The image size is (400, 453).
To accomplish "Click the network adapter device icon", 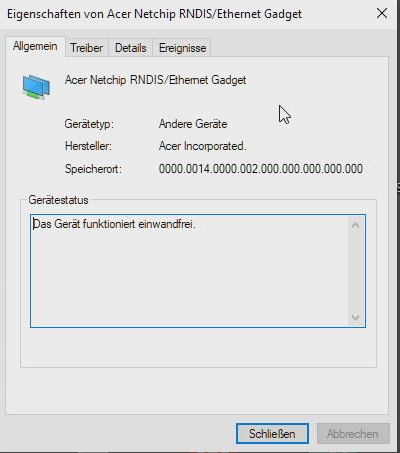I will (36, 87).
